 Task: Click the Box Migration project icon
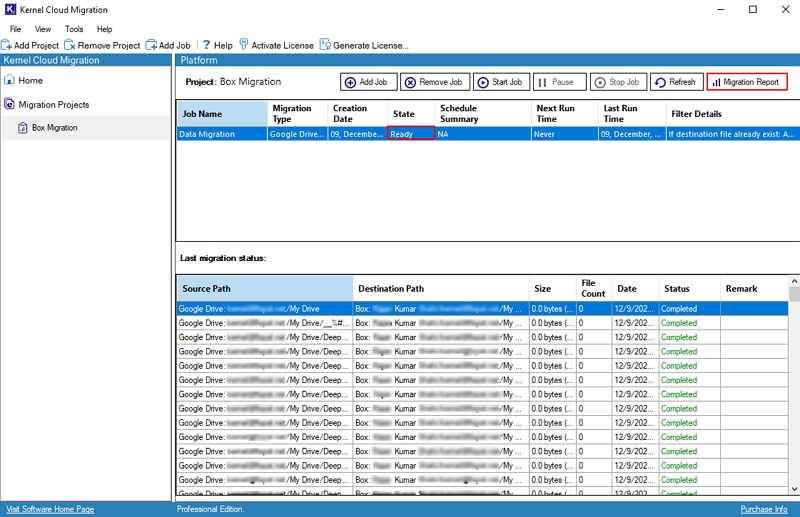pos(22,128)
